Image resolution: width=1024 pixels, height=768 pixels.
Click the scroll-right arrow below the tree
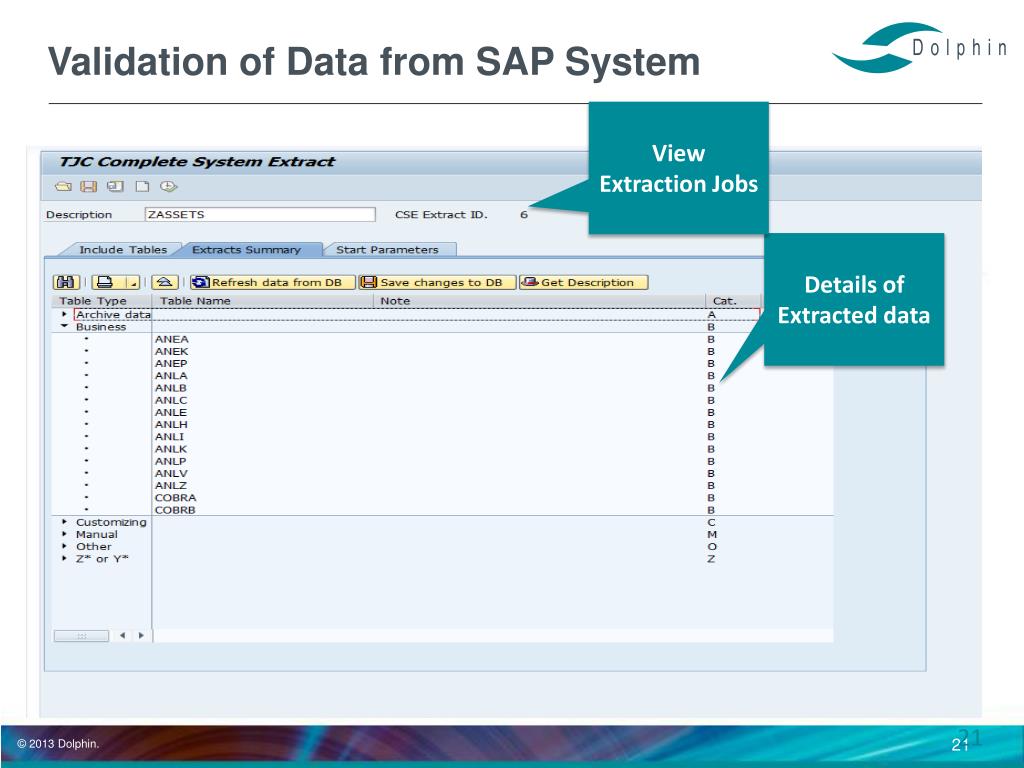(x=141, y=635)
